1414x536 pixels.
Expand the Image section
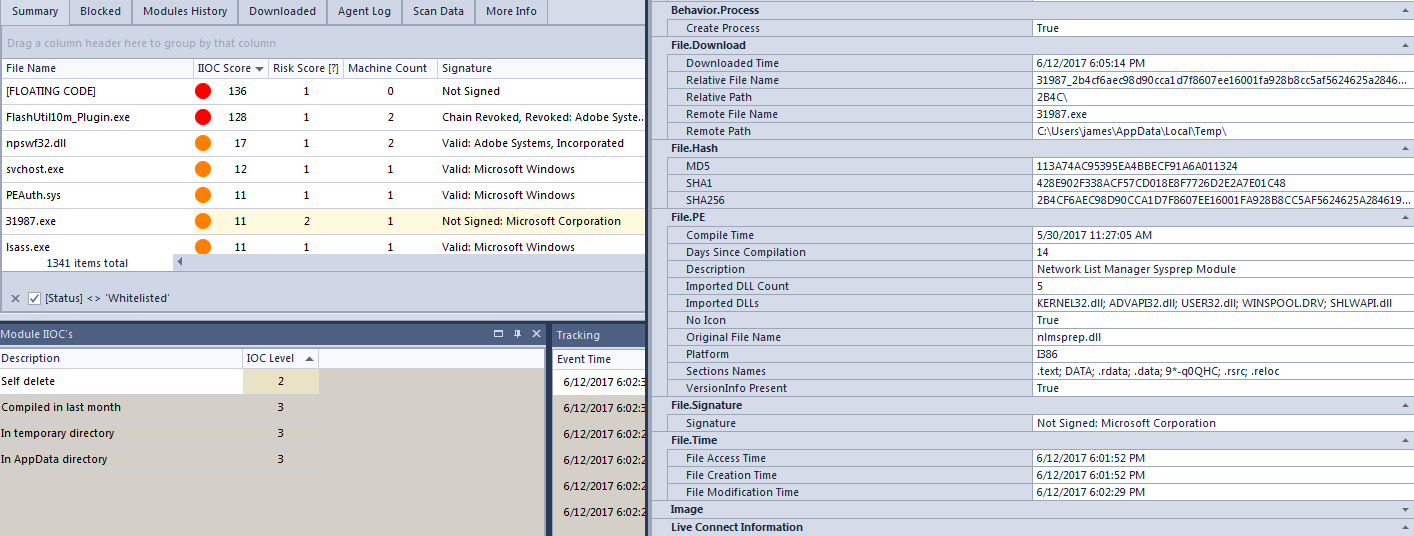(1405, 510)
